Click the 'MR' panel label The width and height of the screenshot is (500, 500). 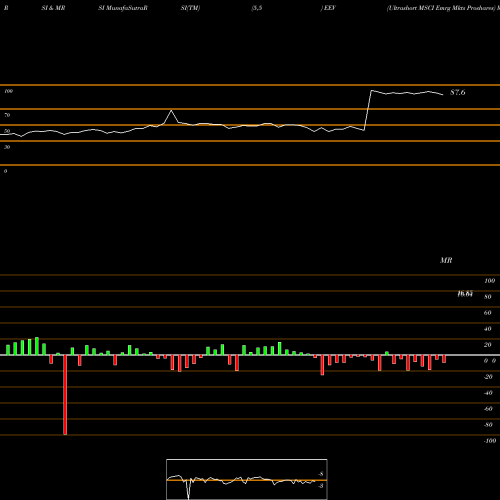pos(446,260)
